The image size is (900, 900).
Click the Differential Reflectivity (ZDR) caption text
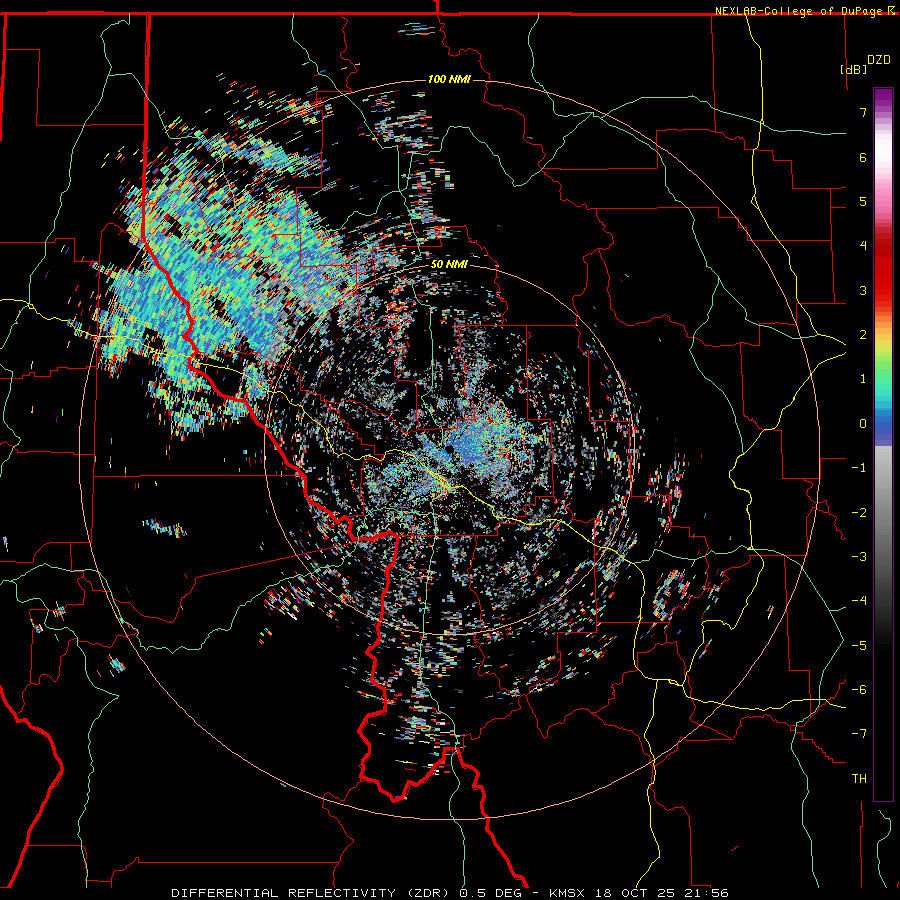(312, 893)
